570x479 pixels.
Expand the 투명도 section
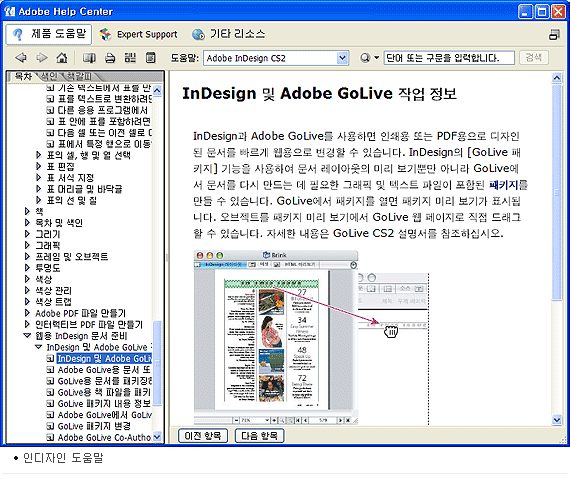[27, 268]
